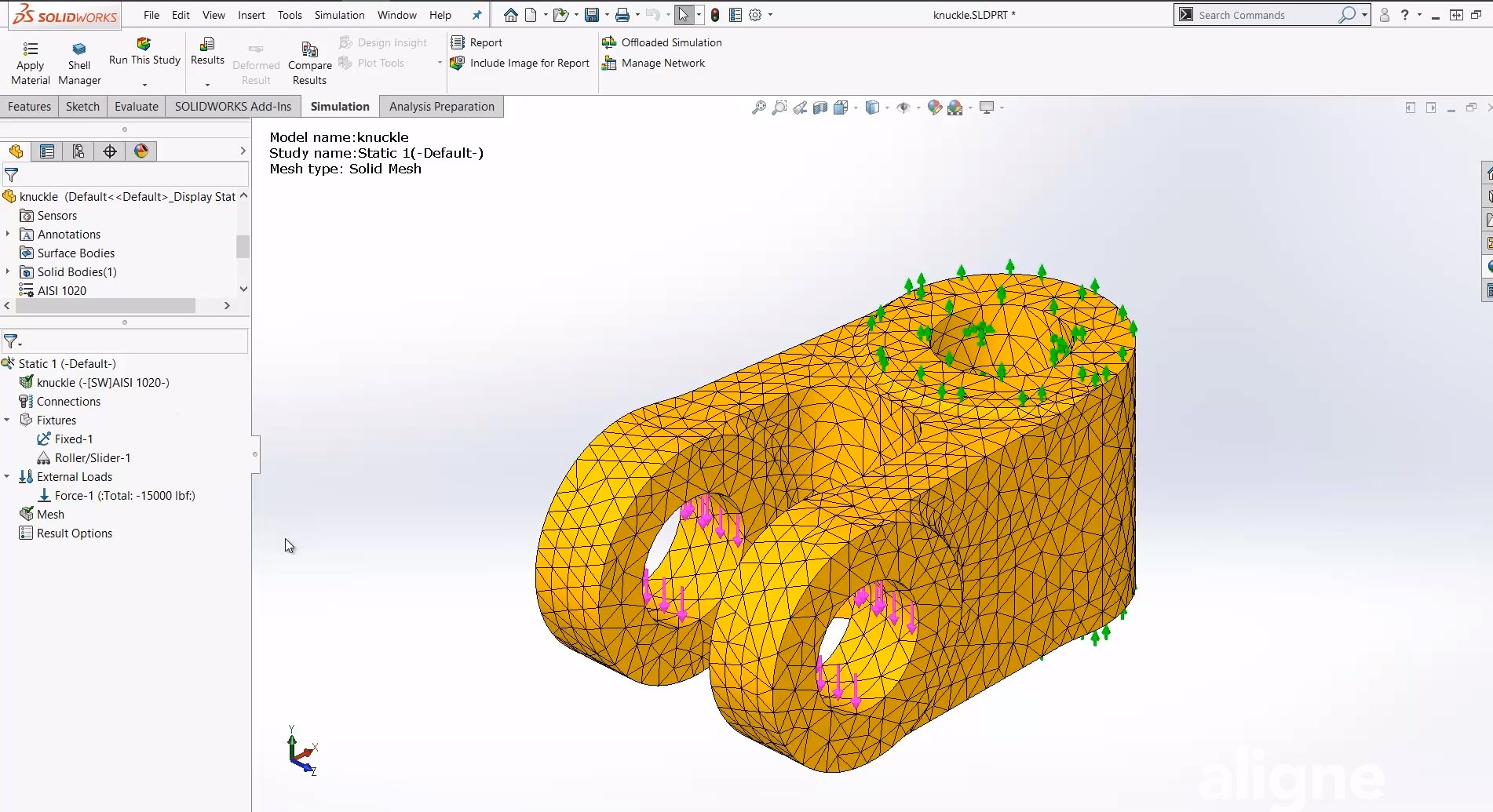Click the Apply Material icon
Screen dimensions: 1493x812
pyautogui.click(x=30, y=49)
